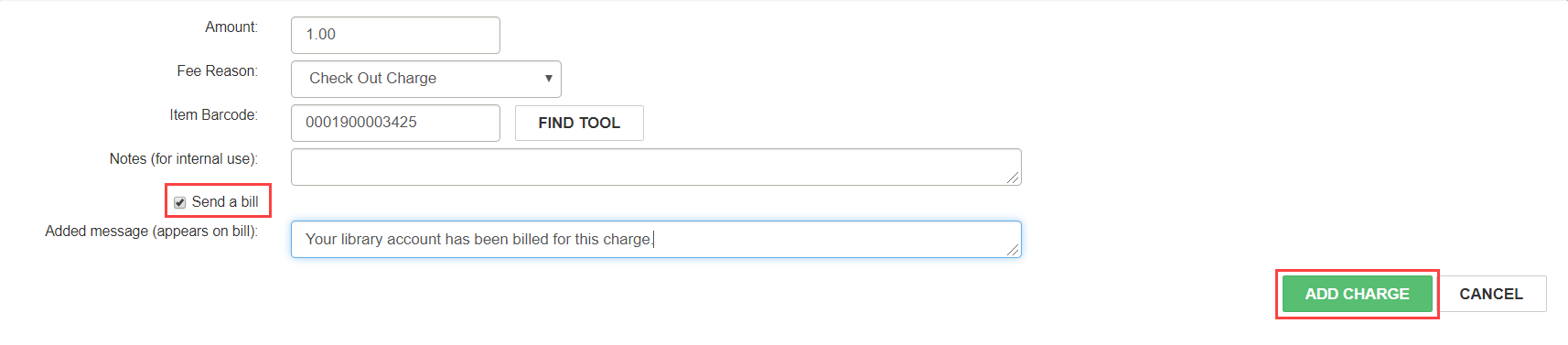This screenshot has height=345, width=1568.
Task: Uncheck the Send a bill checkbox
Action: (x=180, y=202)
